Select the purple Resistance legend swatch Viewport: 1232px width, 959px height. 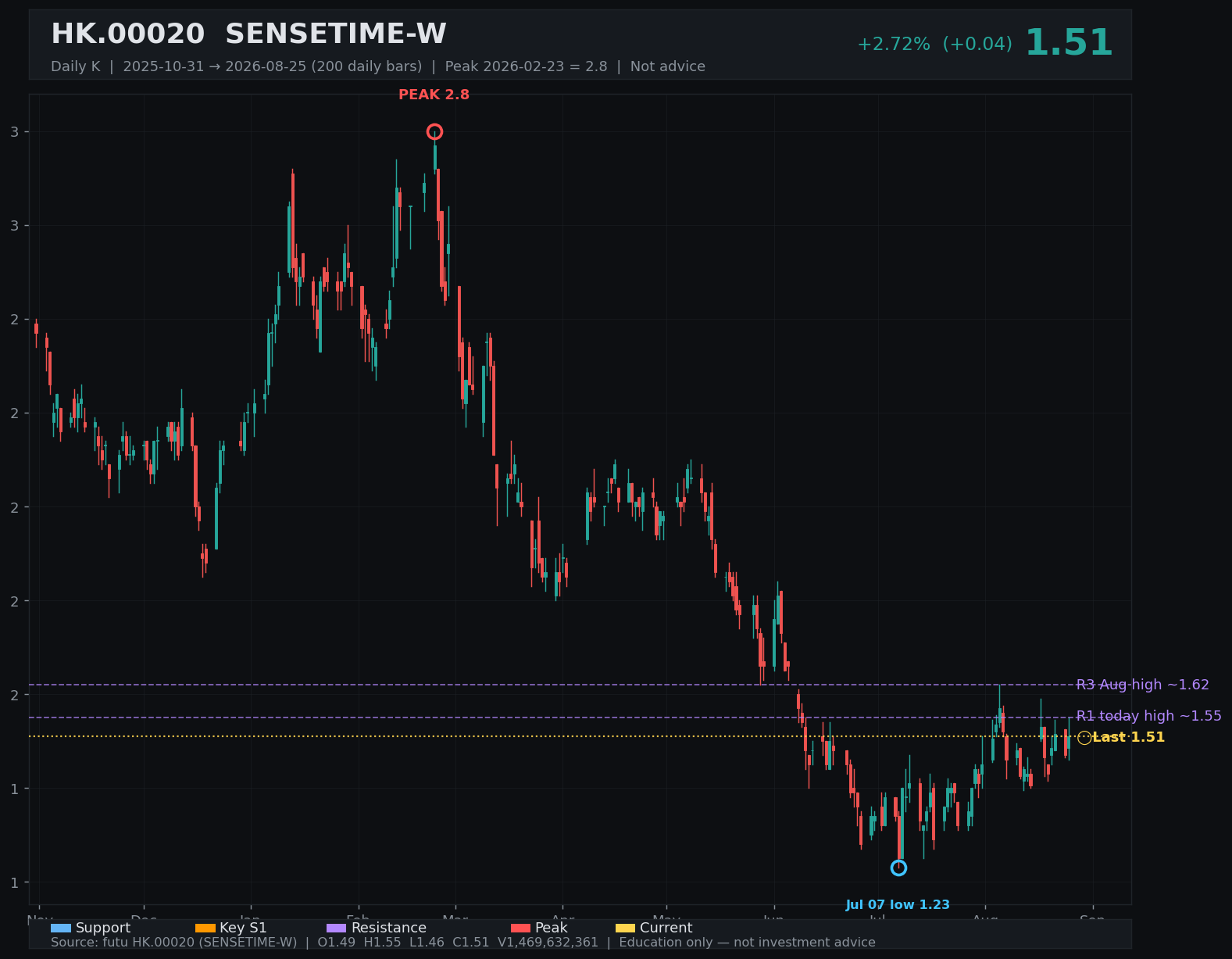click(x=336, y=928)
